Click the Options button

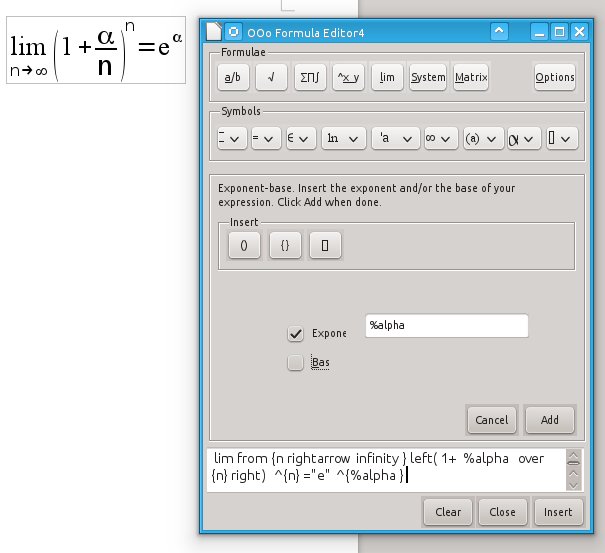555,77
